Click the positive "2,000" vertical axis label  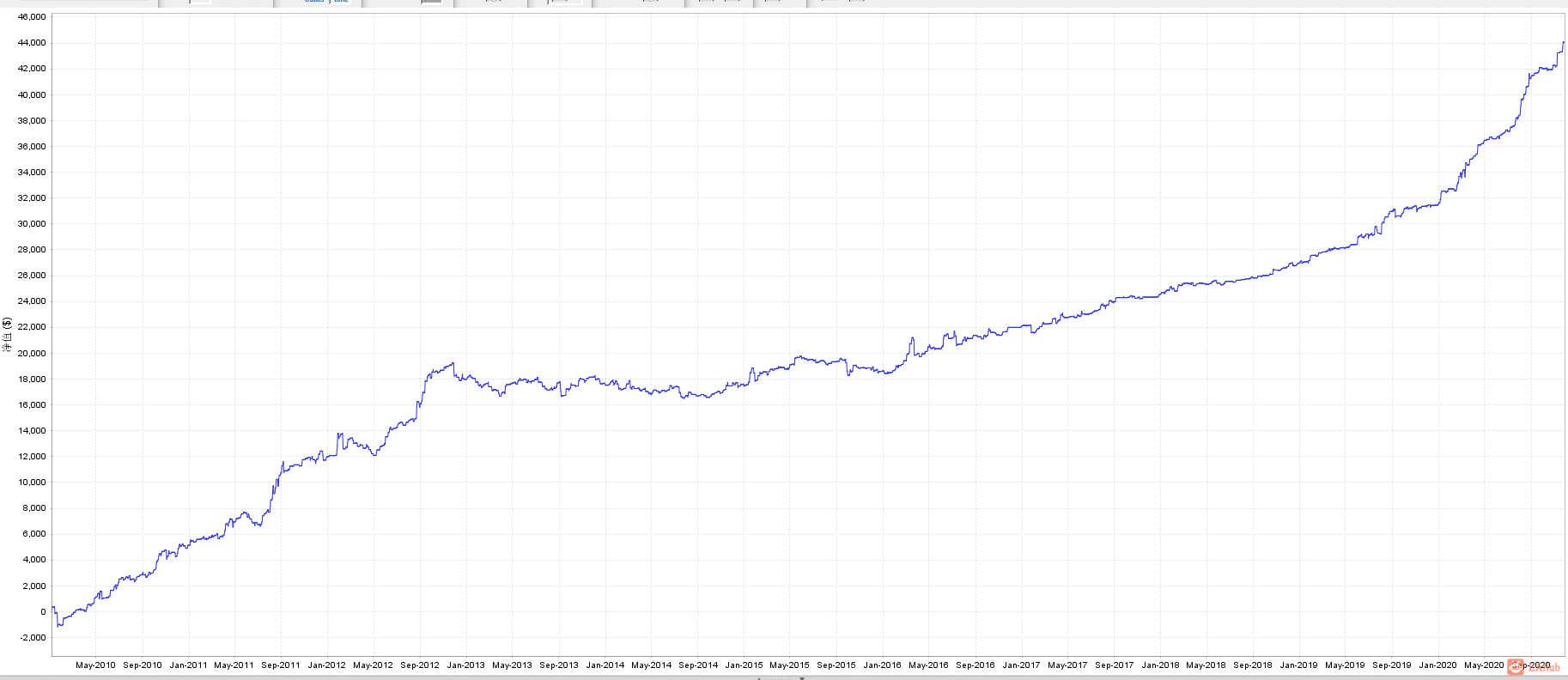click(34, 586)
